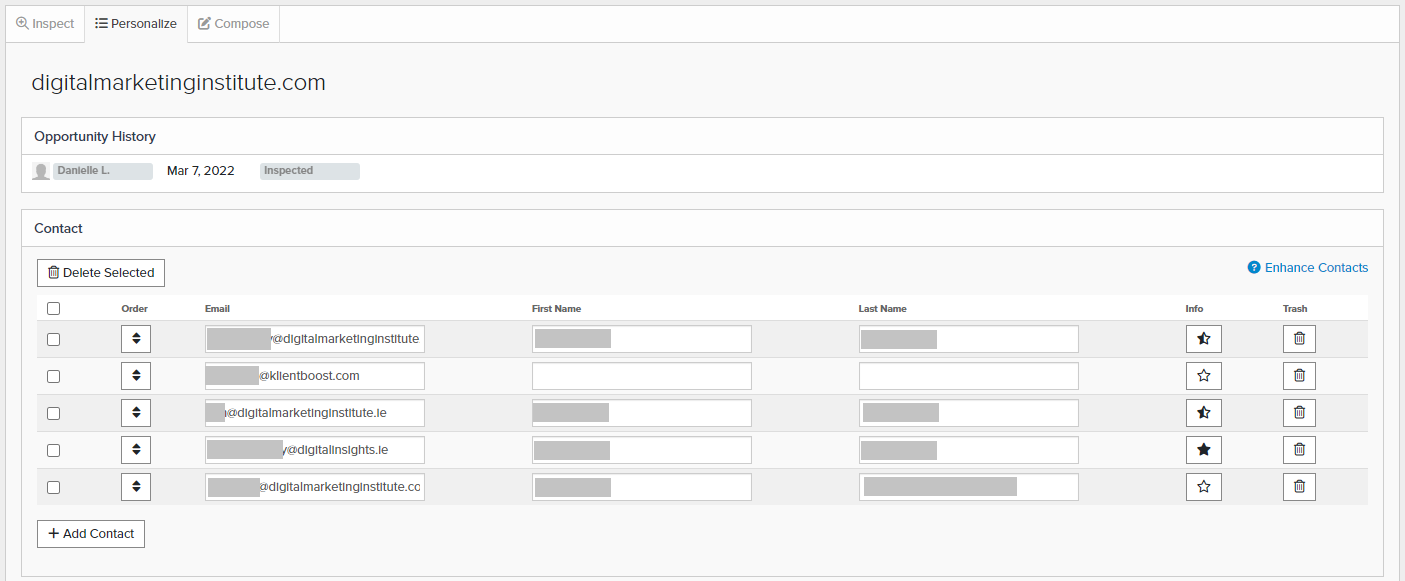The image size is (1405, 581).
Task: Click the trash icon for the klientboost.com contact
Action: [x=1299, y=375]
